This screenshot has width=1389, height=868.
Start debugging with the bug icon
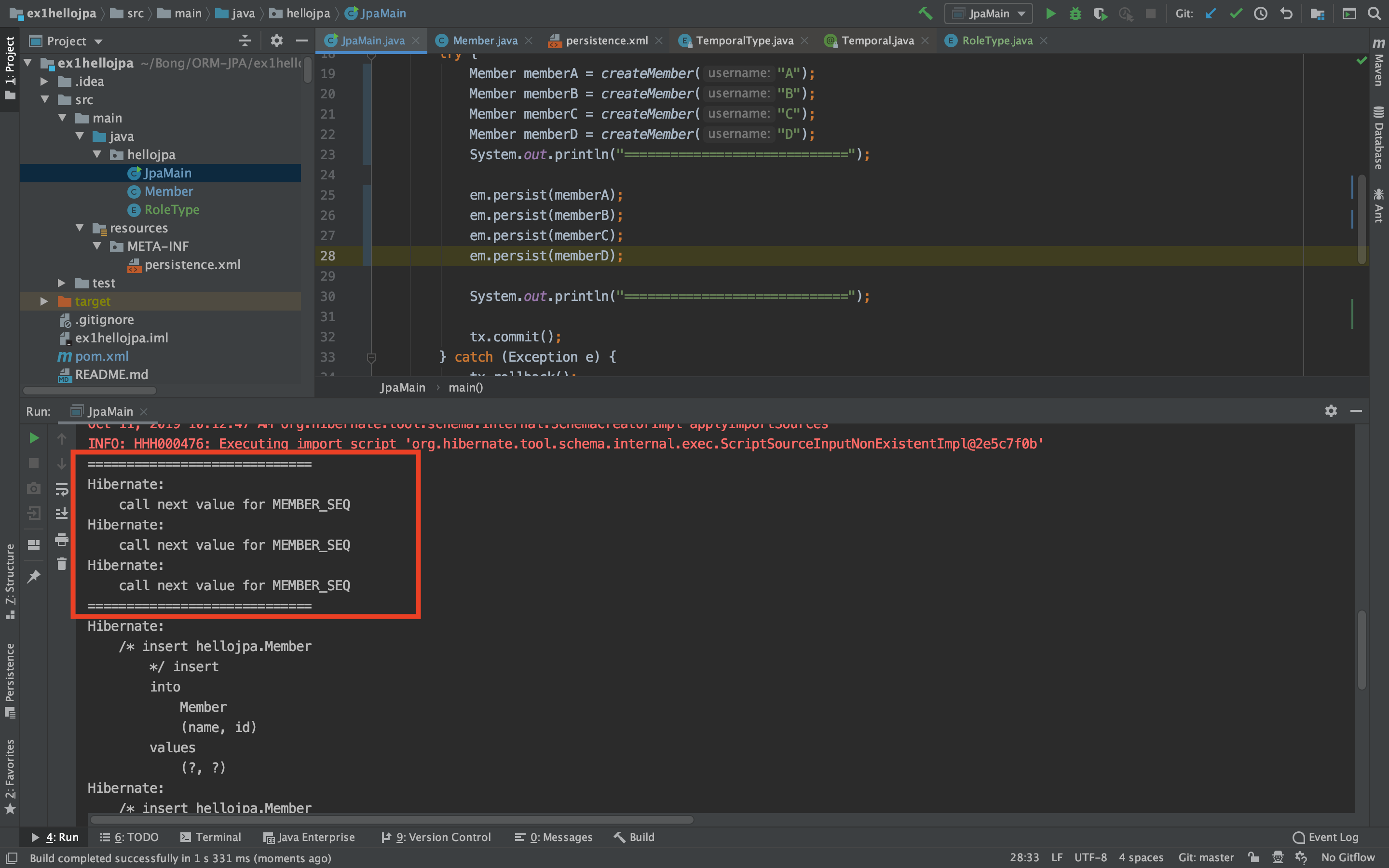click(x=1075, y=13)
